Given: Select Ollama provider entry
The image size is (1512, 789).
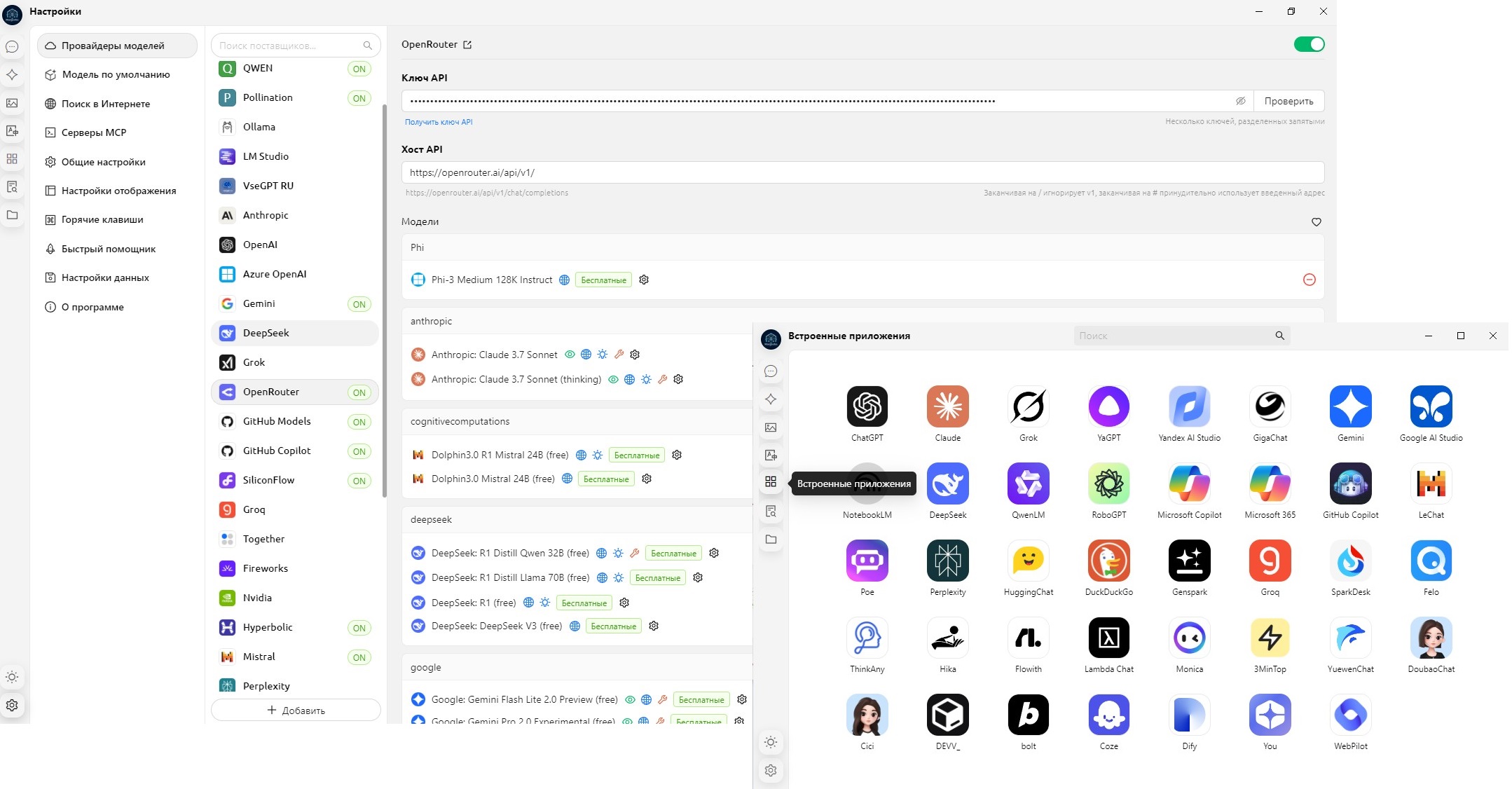Looking at the screenshot, I should point(295,128).
